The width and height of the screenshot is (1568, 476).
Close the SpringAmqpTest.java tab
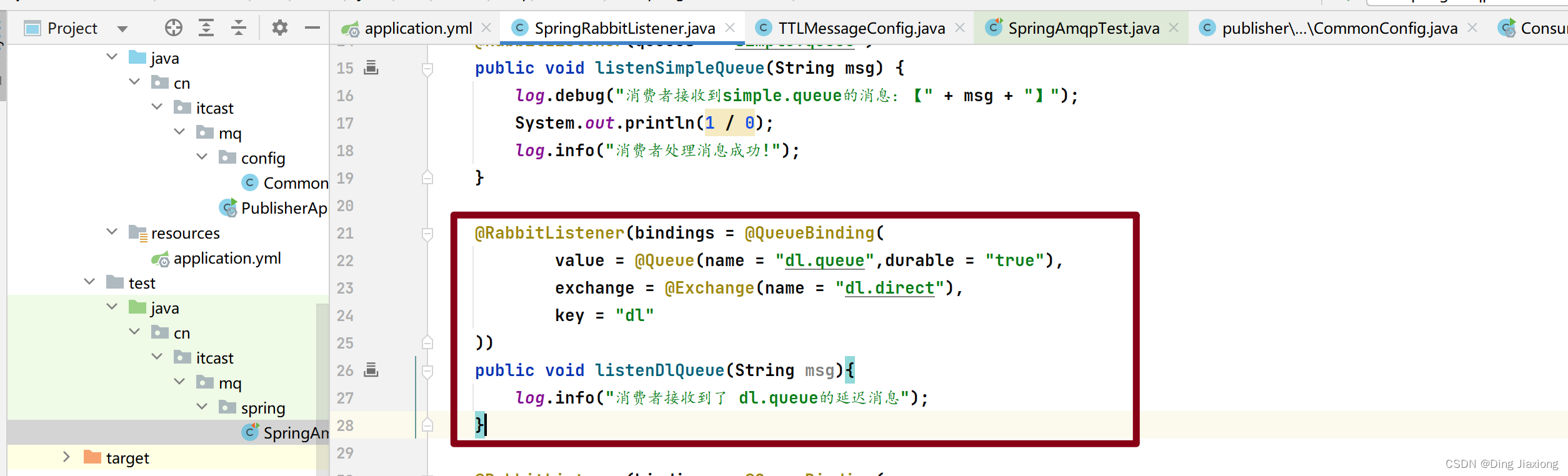point(1174,28)
